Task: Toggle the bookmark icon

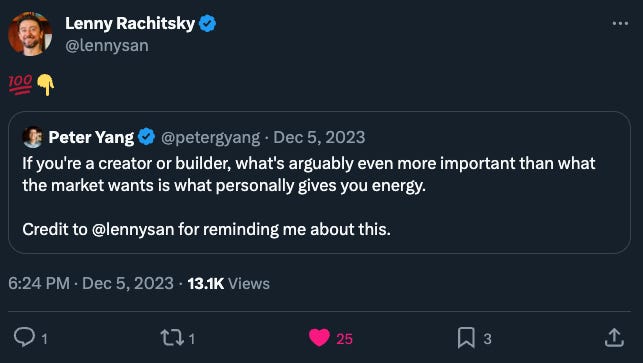Action: pyautogui.click(x=466, y=338)
